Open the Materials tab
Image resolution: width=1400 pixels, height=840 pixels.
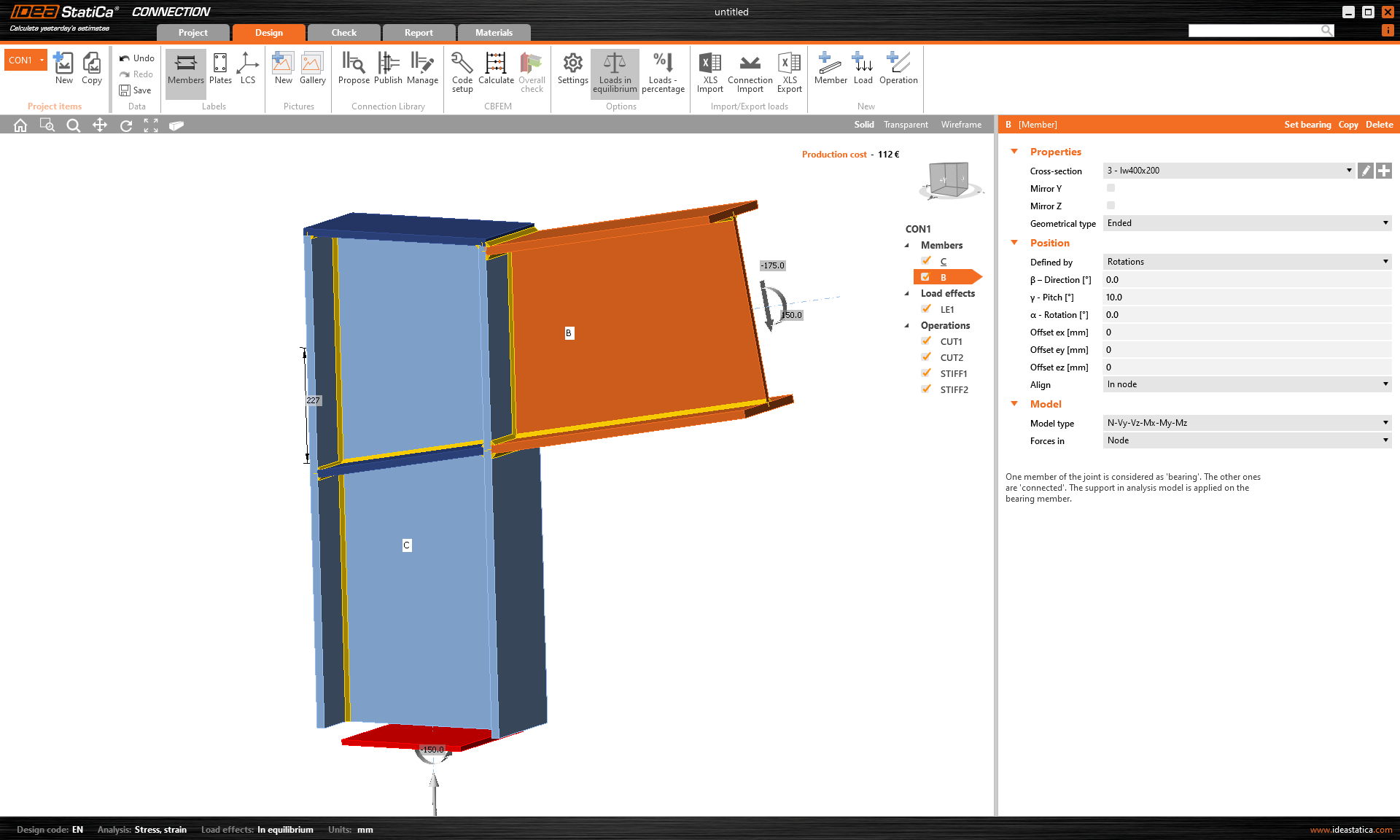click(494, 33)
